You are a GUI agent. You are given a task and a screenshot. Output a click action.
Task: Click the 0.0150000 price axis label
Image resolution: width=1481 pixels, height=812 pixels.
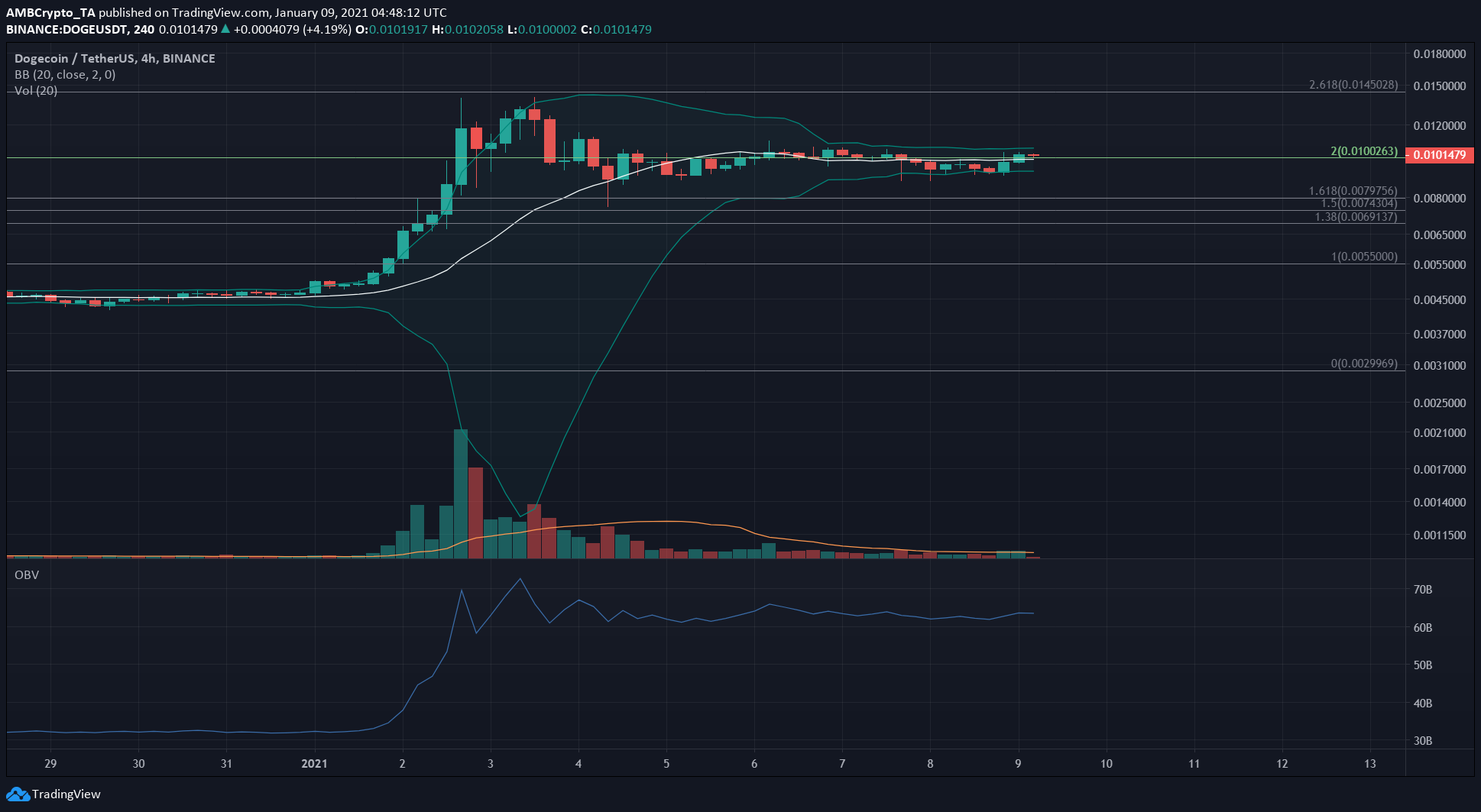click(x=1440, y=86)
